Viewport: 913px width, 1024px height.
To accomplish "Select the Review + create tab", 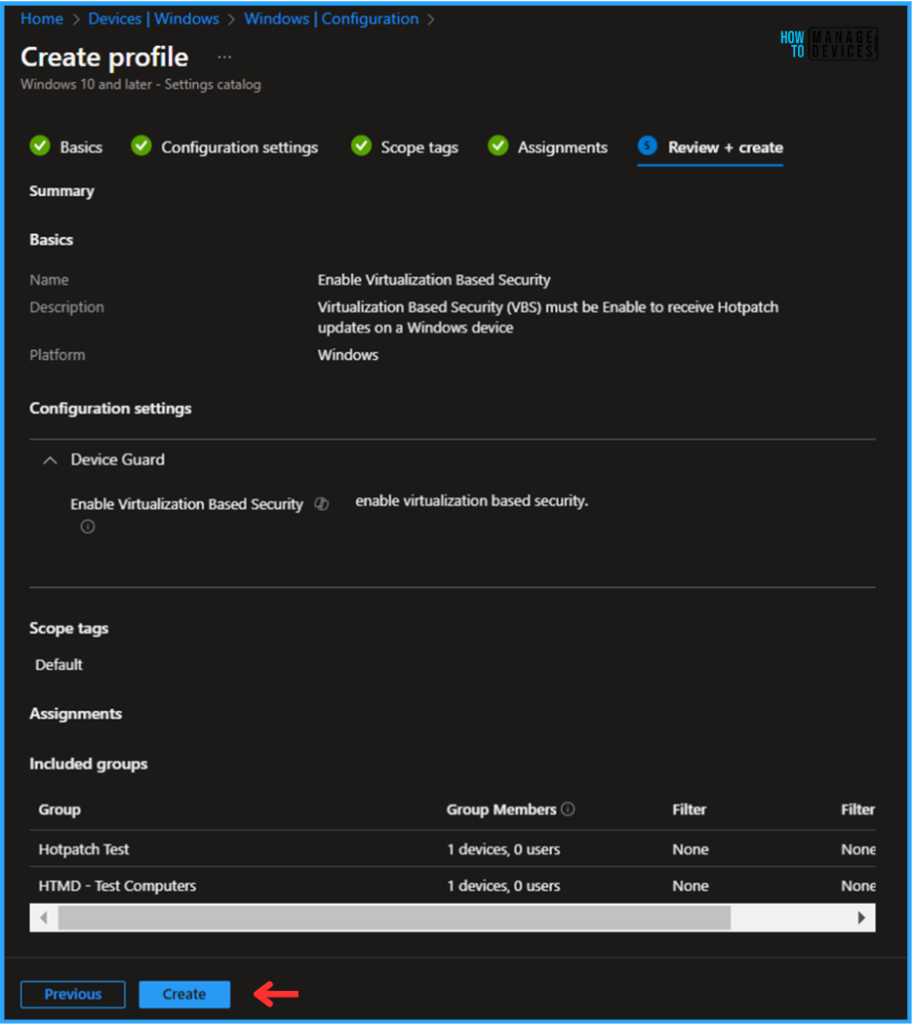I will coord(711,148).
